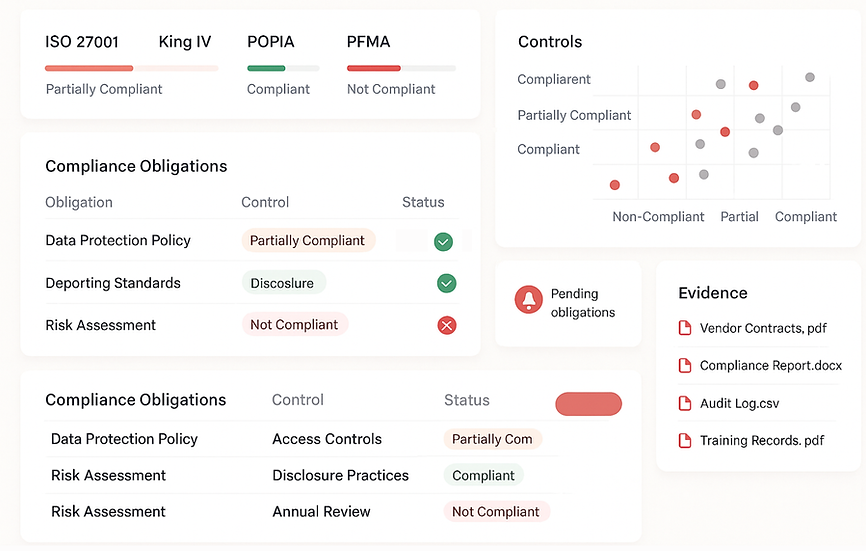866x551 pixels.
Task: Click the Training Records pdf file icon
Action: [685, 440]
